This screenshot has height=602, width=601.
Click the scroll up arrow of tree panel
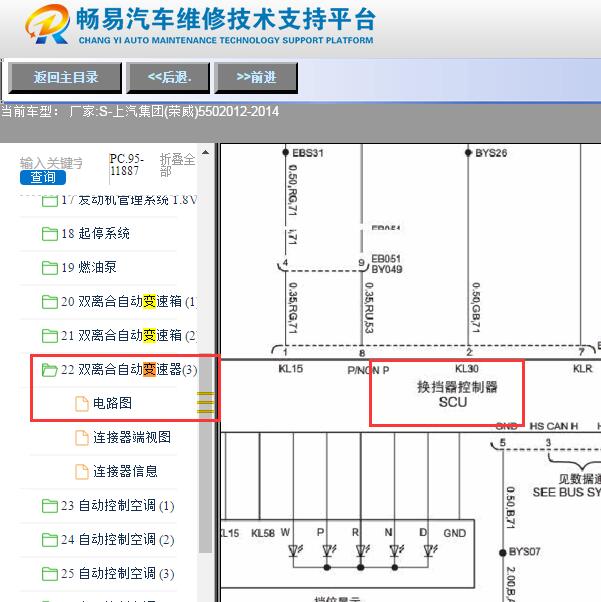tap(205, 152)
